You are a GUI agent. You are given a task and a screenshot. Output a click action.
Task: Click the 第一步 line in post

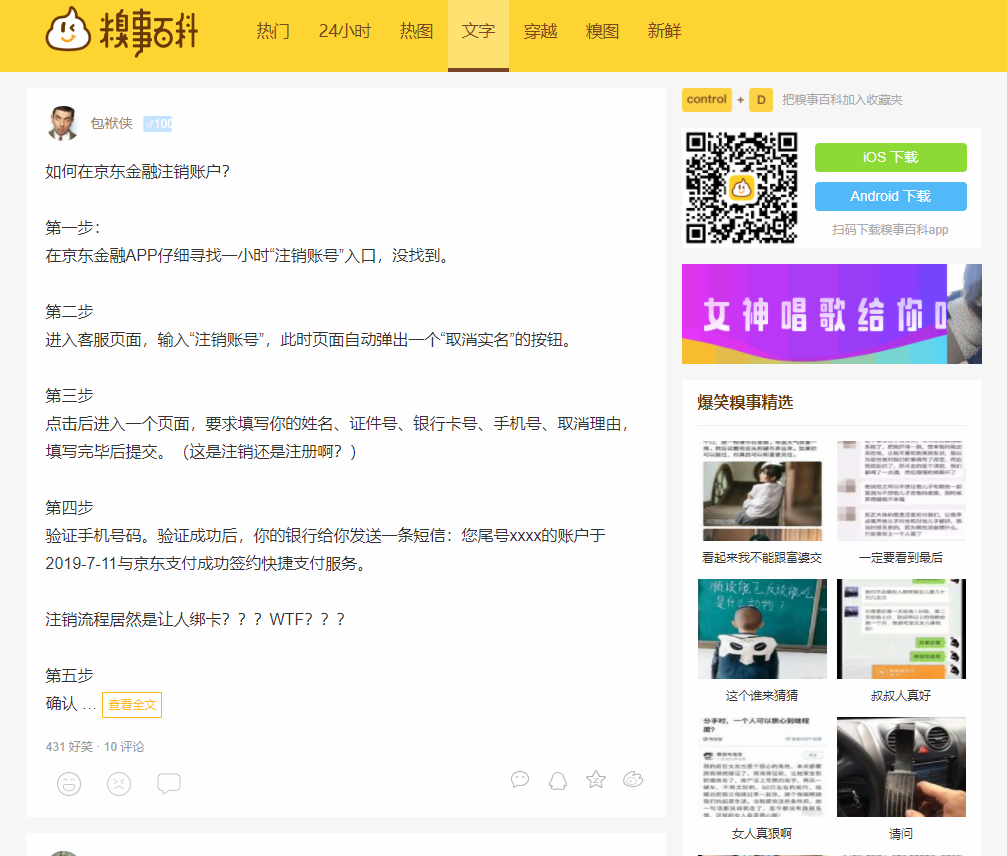[x=73, y=227]
